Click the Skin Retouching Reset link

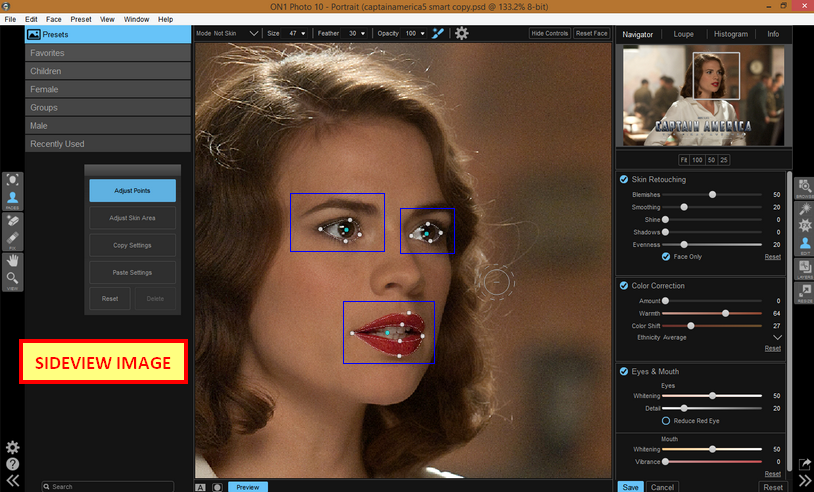click(x=772, y=257)
